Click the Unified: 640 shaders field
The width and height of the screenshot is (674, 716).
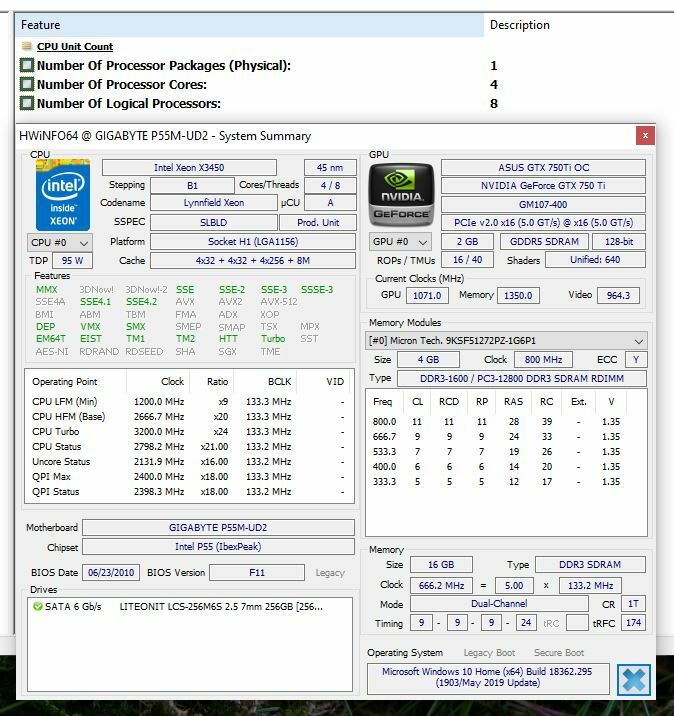click(x=595, y=260)
